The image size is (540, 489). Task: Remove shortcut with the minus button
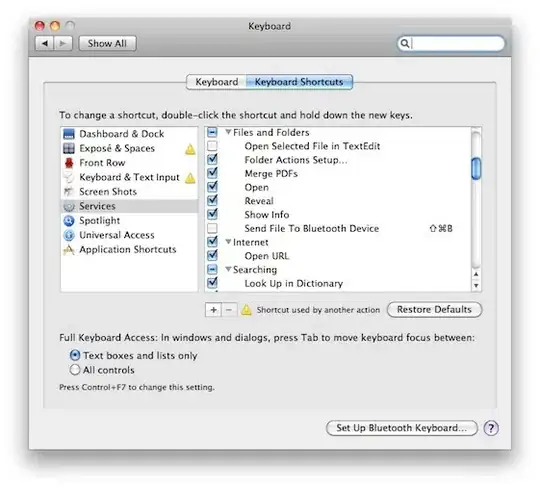point(229,310)
